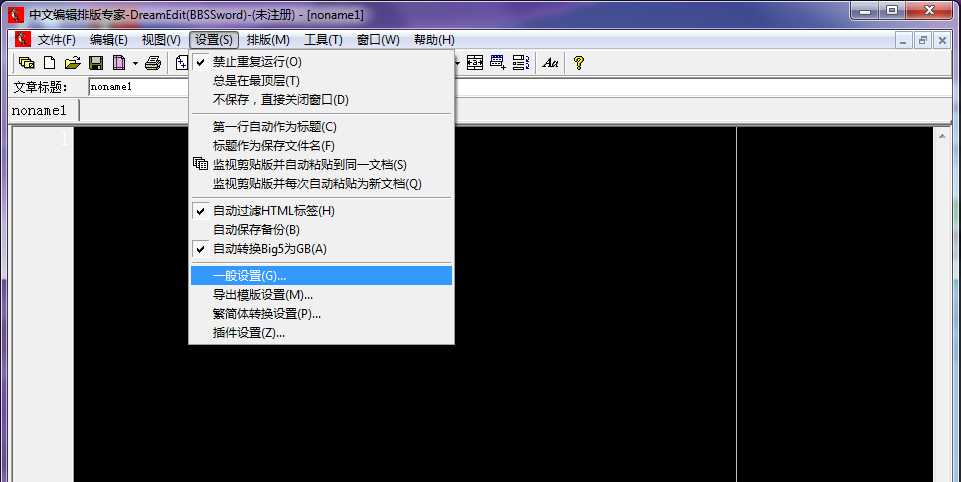Maximize the DreamEdit main window

(892, 10)
